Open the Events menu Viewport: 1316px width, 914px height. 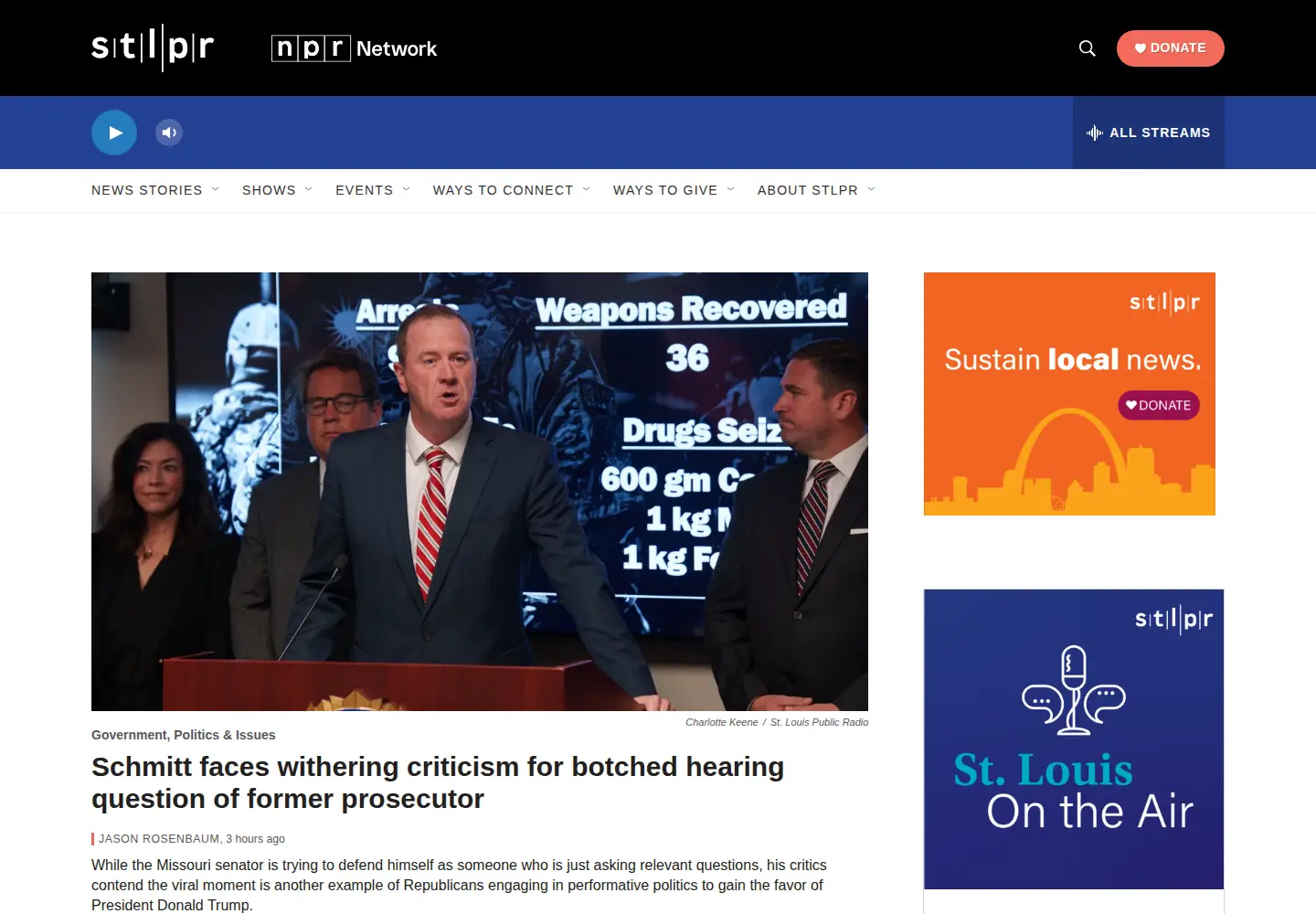pos(364,190)
